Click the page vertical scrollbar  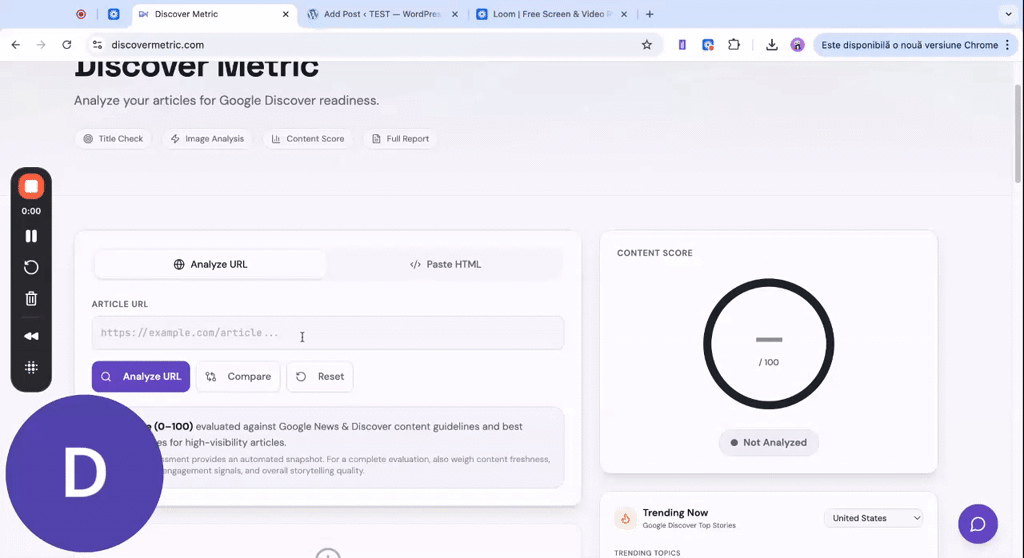[1017, 134]
